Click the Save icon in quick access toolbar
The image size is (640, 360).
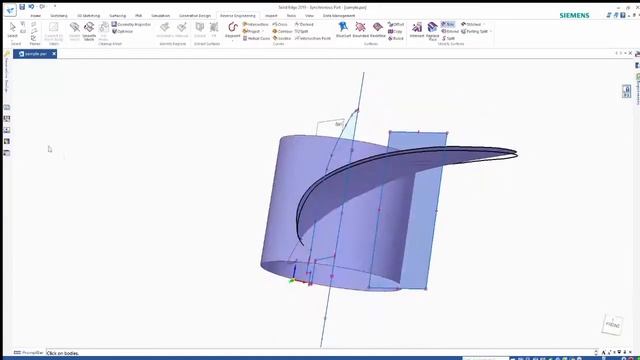(x=22, y=7)
